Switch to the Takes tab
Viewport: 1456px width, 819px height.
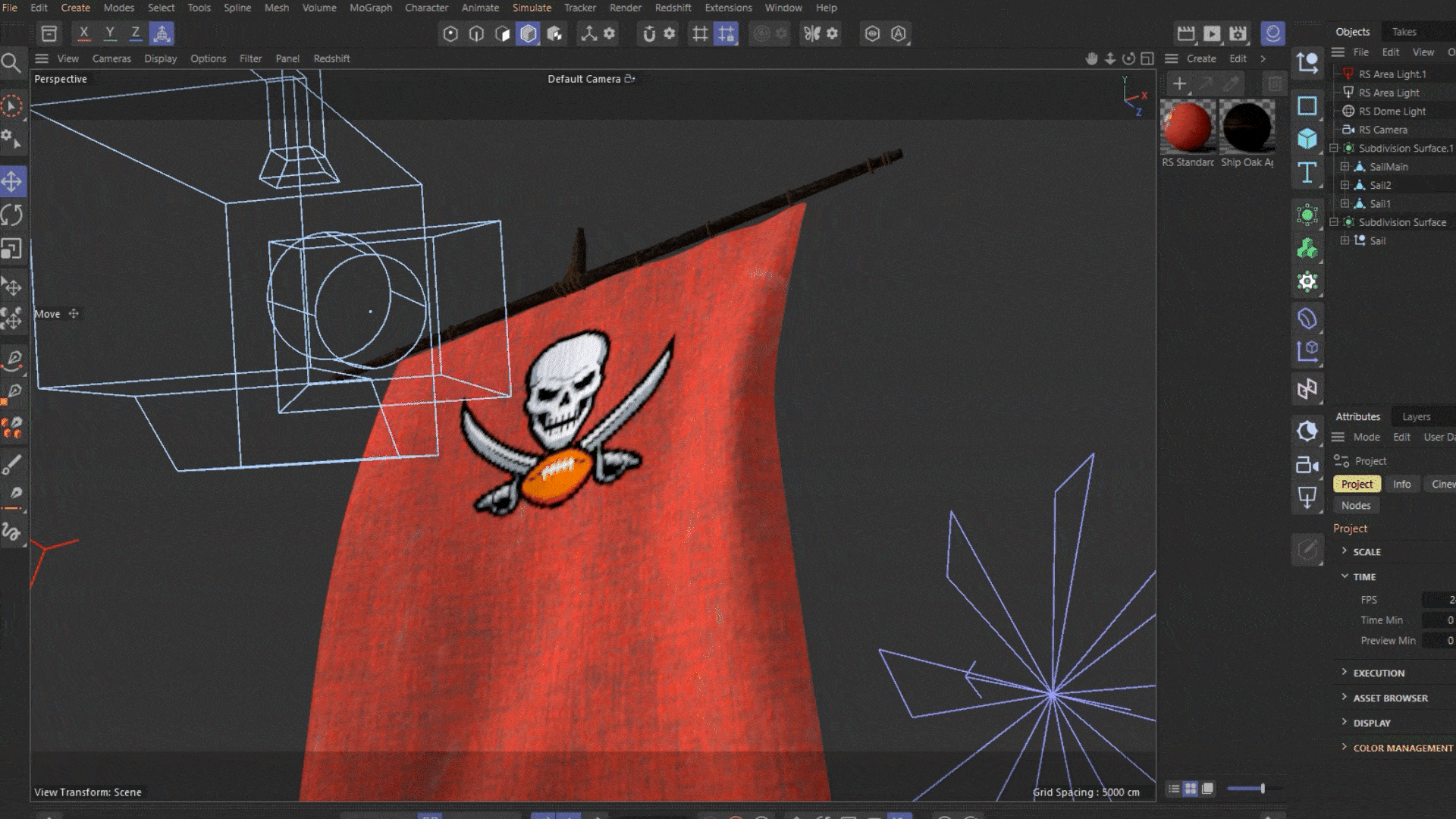[x=1404, y=32]
